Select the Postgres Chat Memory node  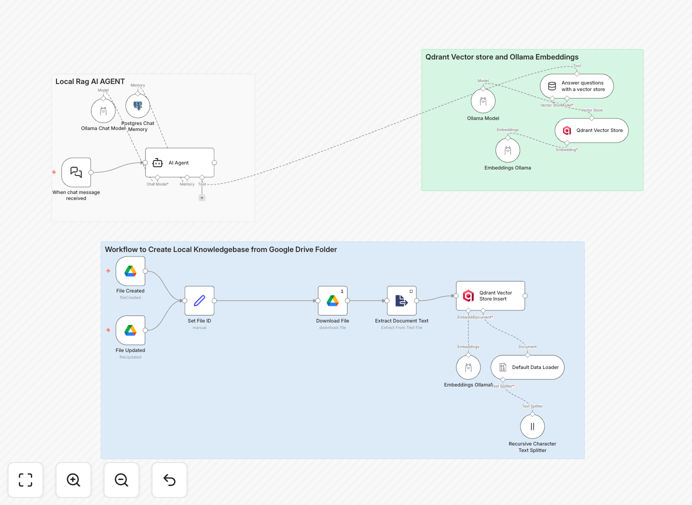pyautogui.click(x=138, y=106)
